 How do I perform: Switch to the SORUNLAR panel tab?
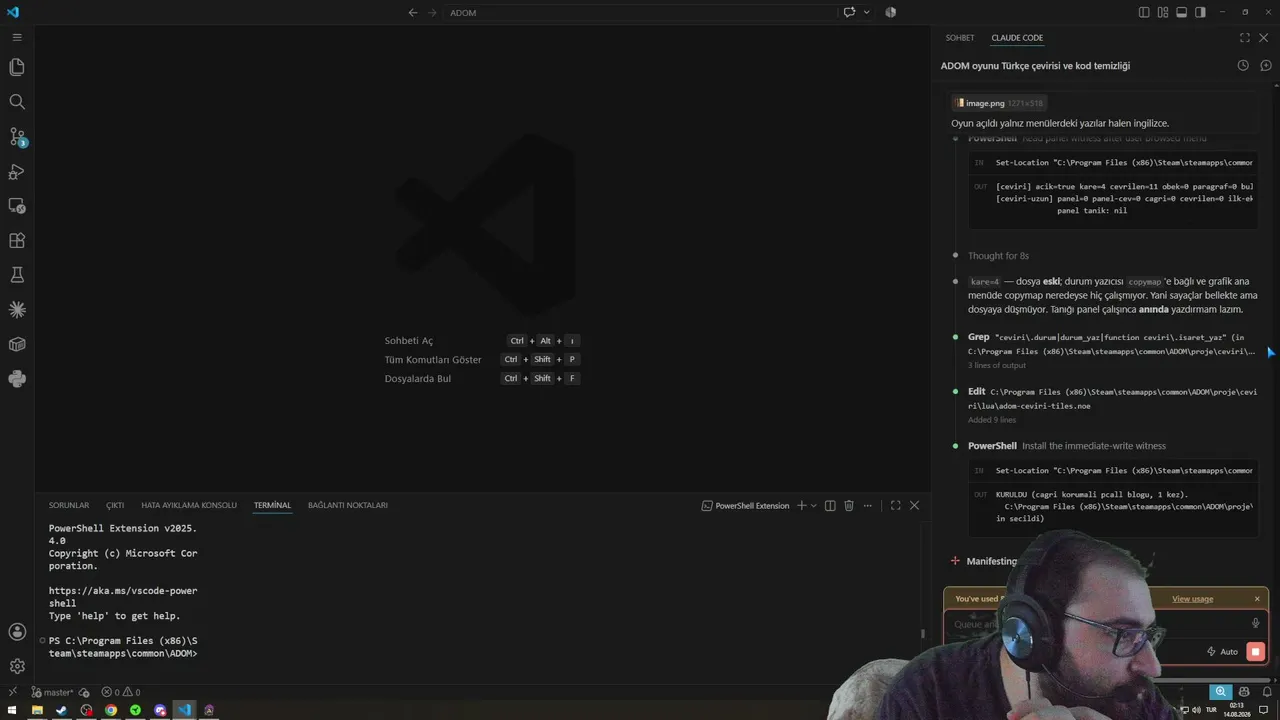[x=69, y=506]
